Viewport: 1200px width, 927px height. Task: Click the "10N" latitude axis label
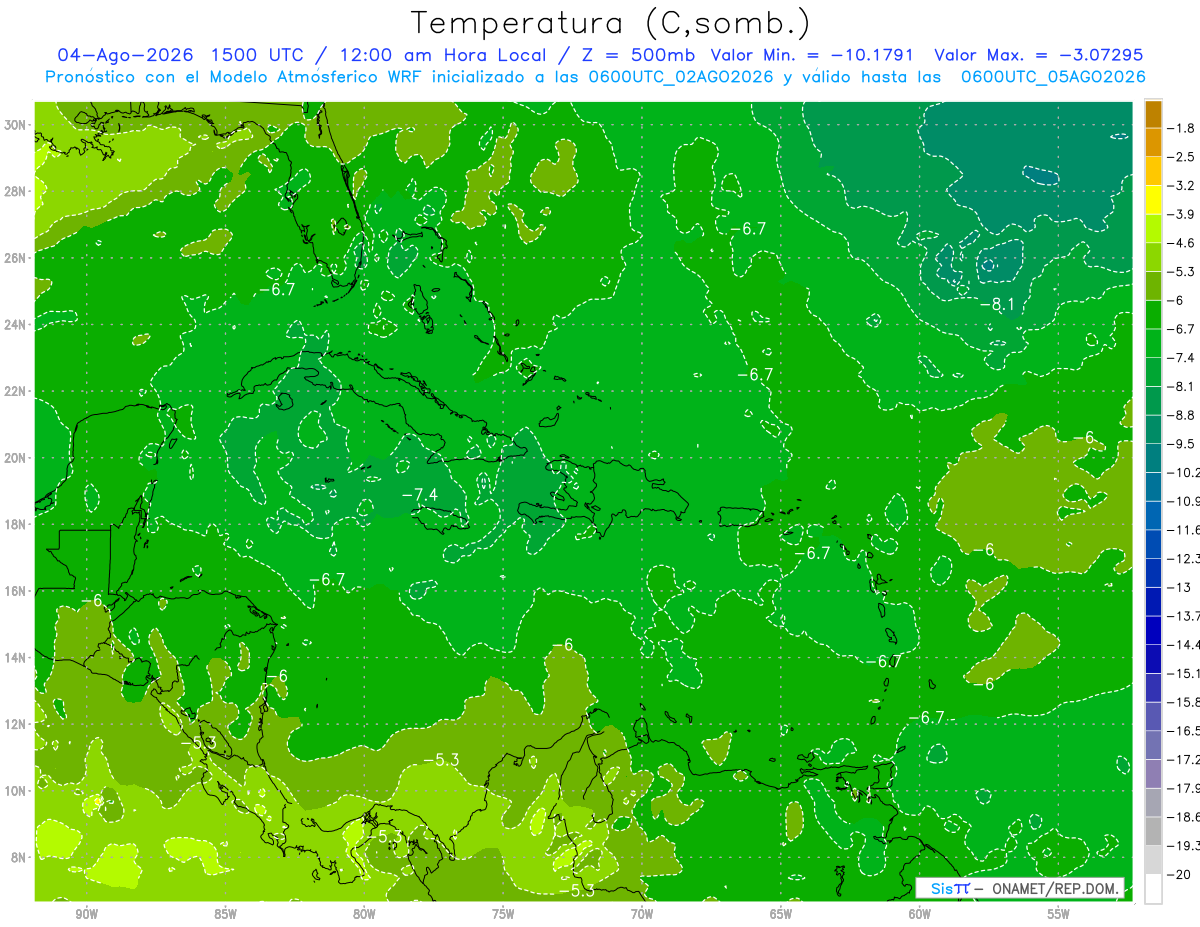tap(15, 791)
